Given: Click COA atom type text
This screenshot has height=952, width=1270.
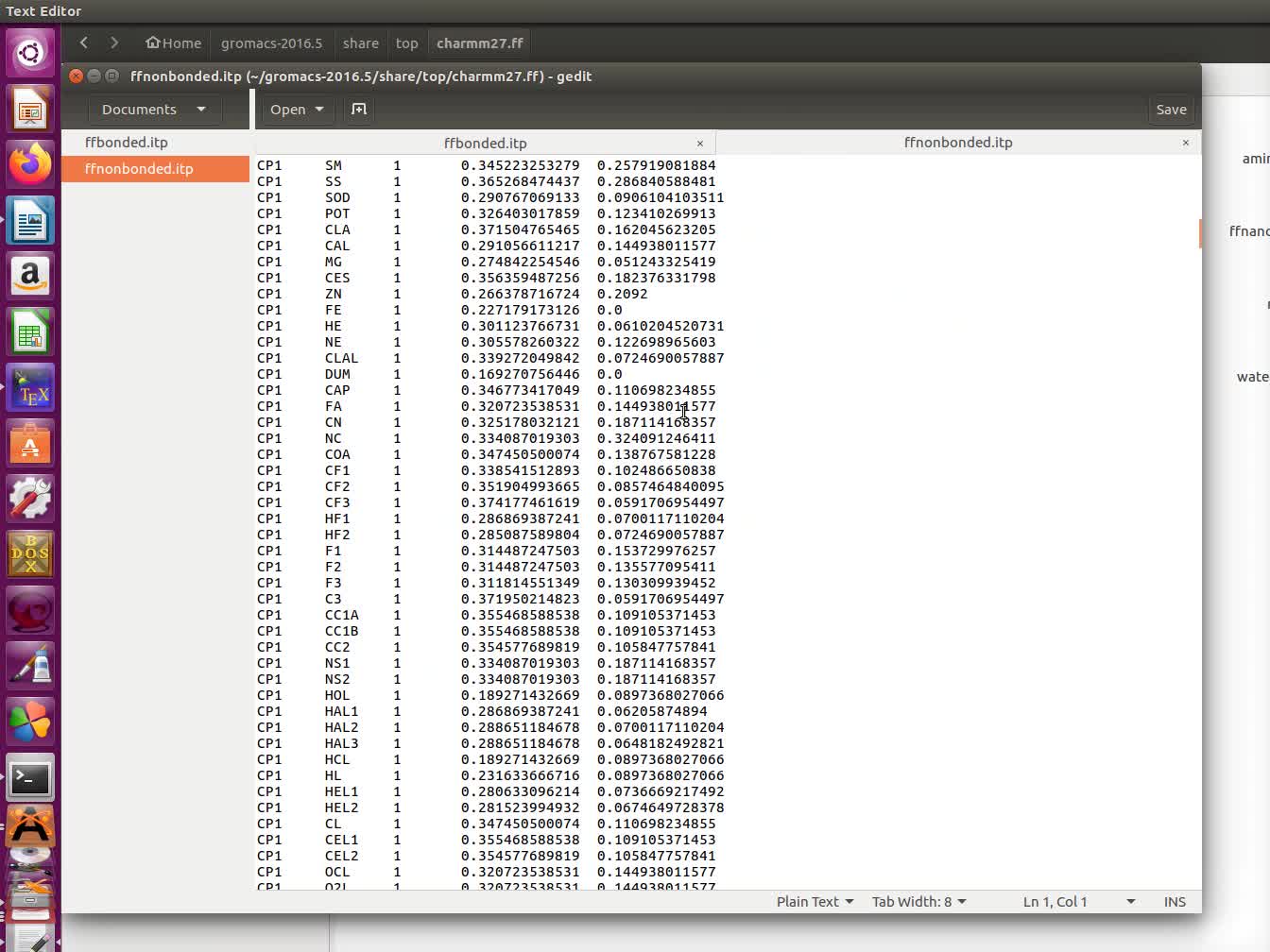Looking at the screenshot, I should click(x=337, y=454).
